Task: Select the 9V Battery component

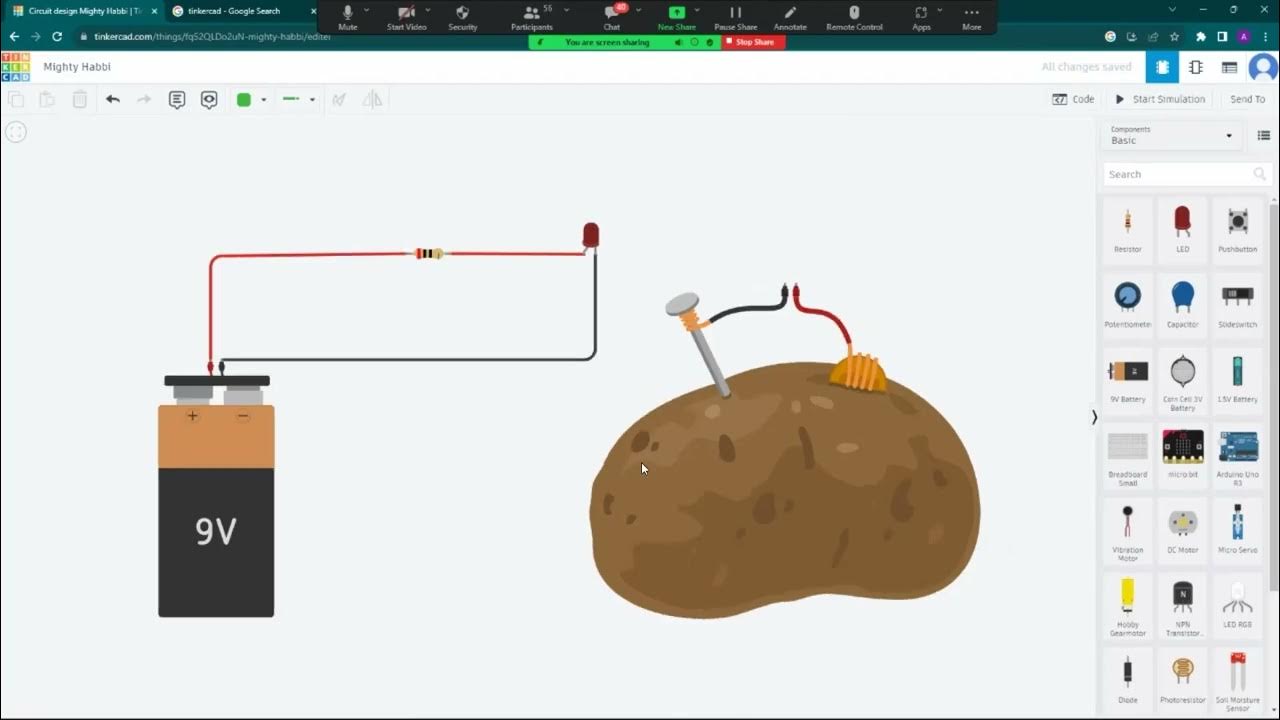Action: click(1128, 380)
